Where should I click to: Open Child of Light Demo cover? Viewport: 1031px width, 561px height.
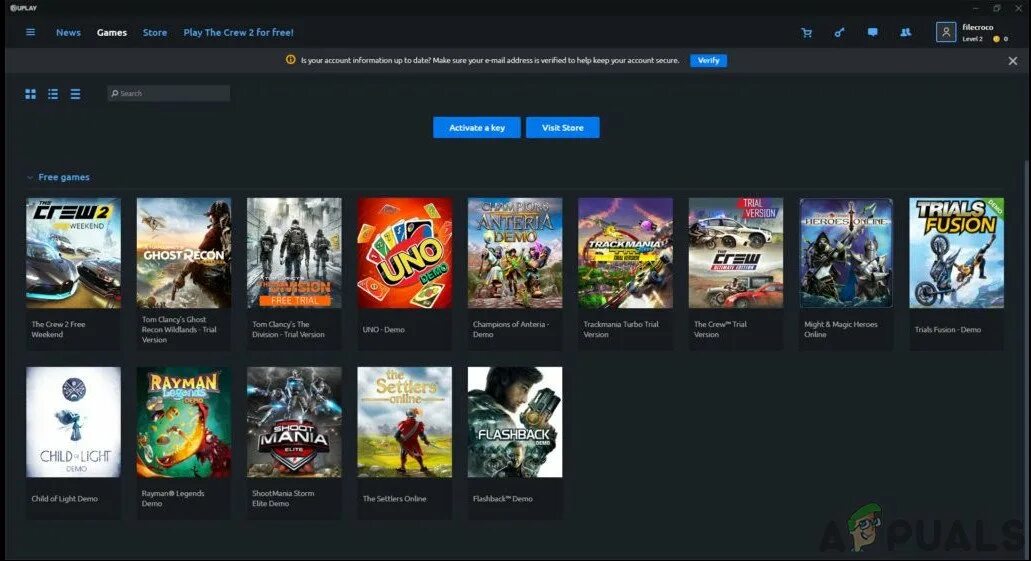(74, 422)
